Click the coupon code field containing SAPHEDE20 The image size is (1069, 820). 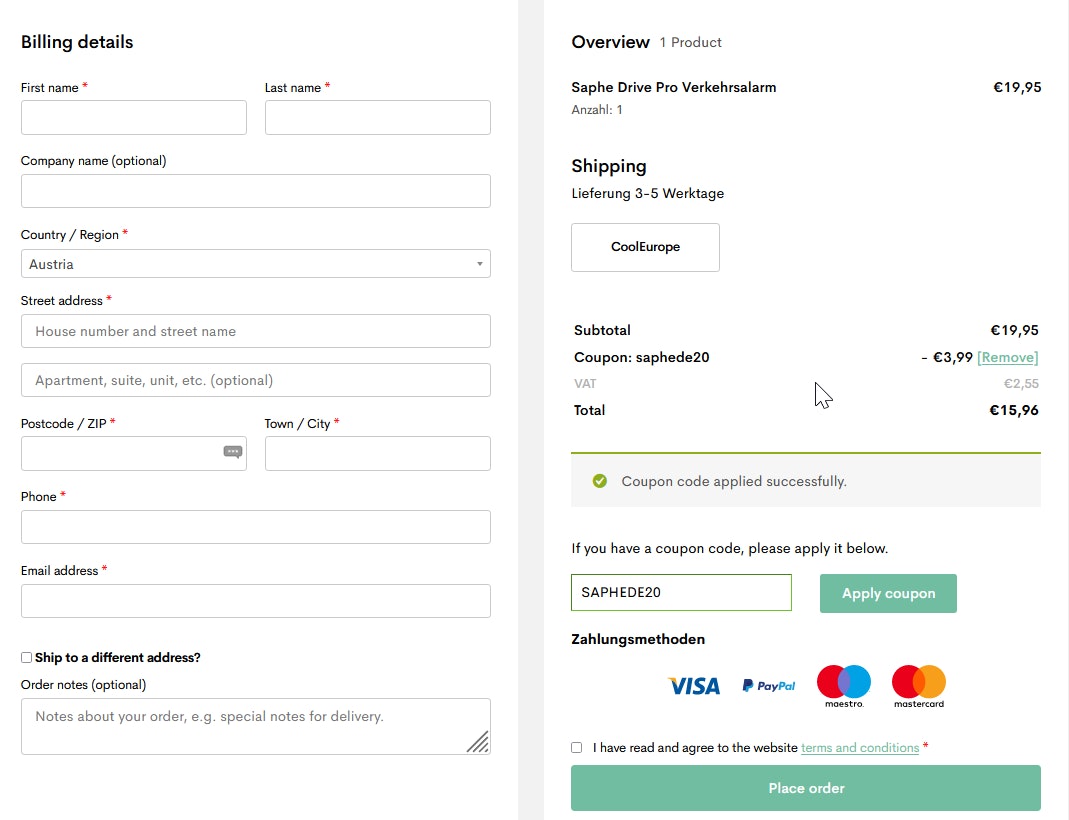pos(680,592)
